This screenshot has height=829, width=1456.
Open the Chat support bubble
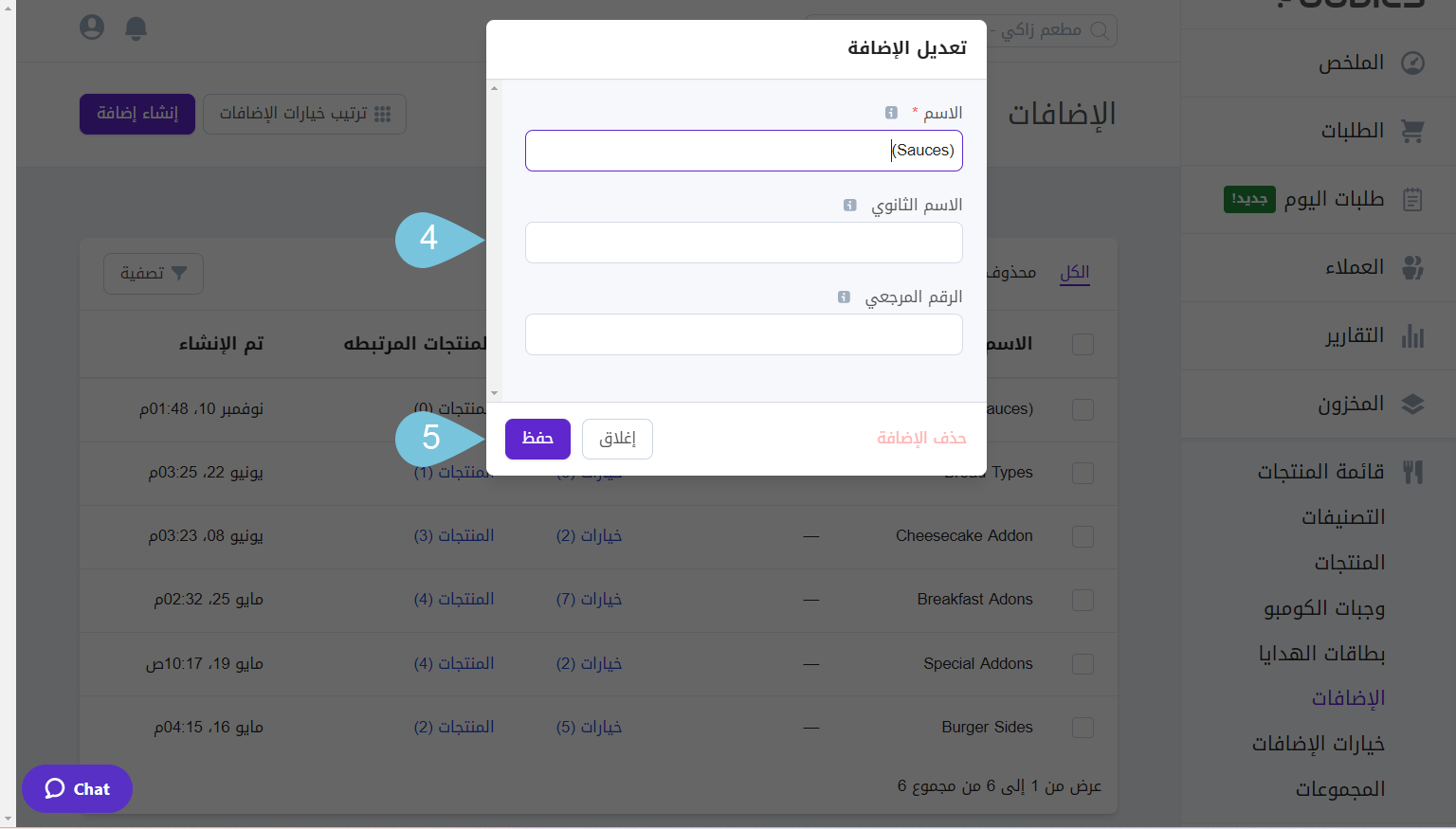(77, 788)
